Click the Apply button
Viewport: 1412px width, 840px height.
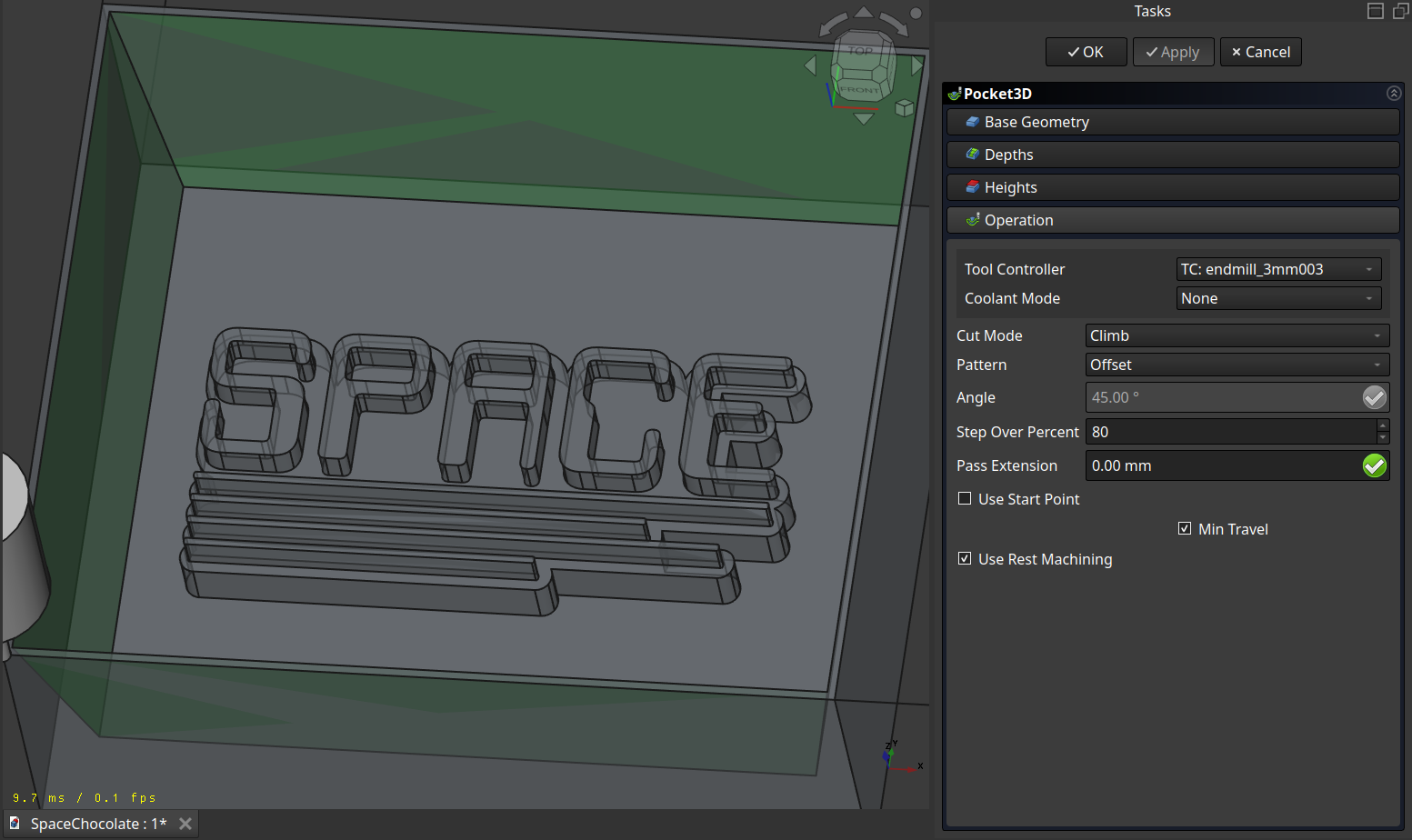[1173, 52]
